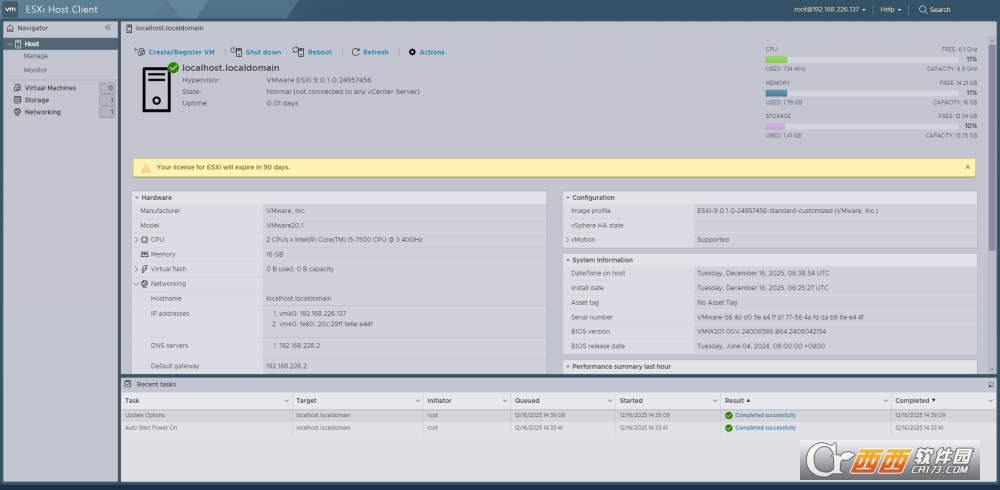Click the Networking icon in Navigator
The image size is (1000, 490).
click(18, 112)
